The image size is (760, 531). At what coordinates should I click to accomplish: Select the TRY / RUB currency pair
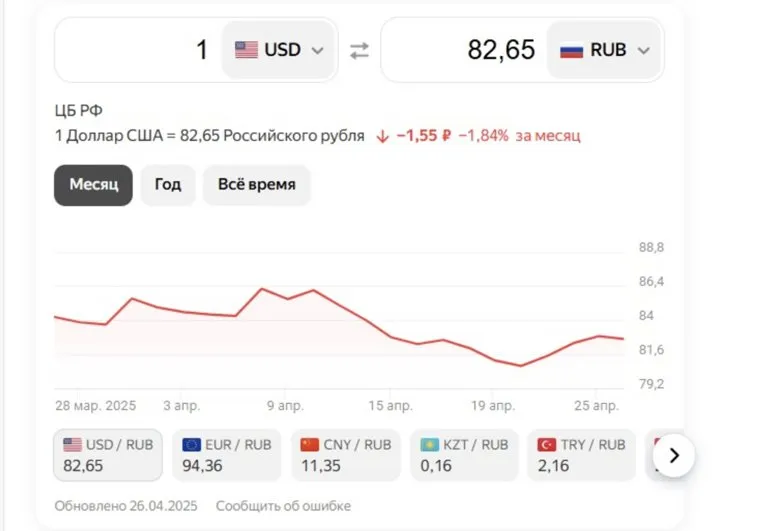581,455
